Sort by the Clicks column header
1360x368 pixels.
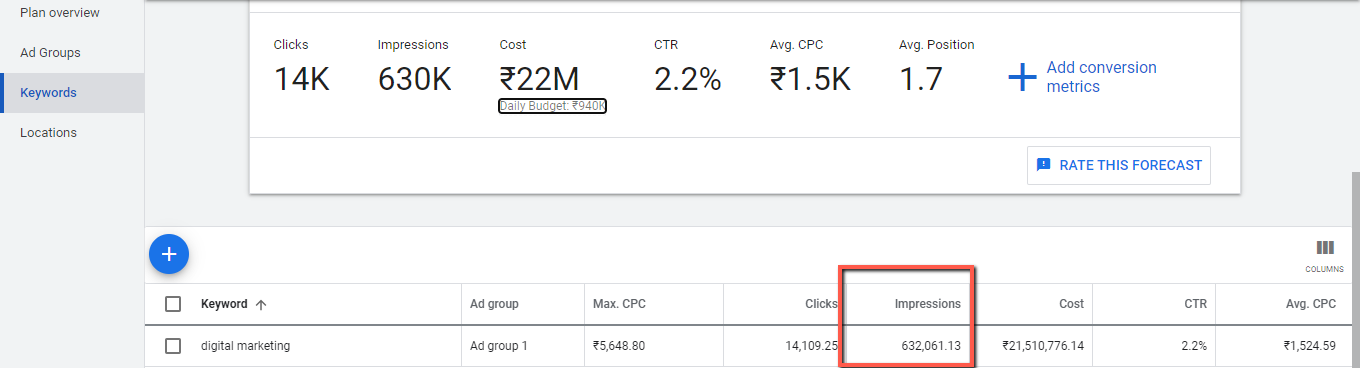pos(820,304)
